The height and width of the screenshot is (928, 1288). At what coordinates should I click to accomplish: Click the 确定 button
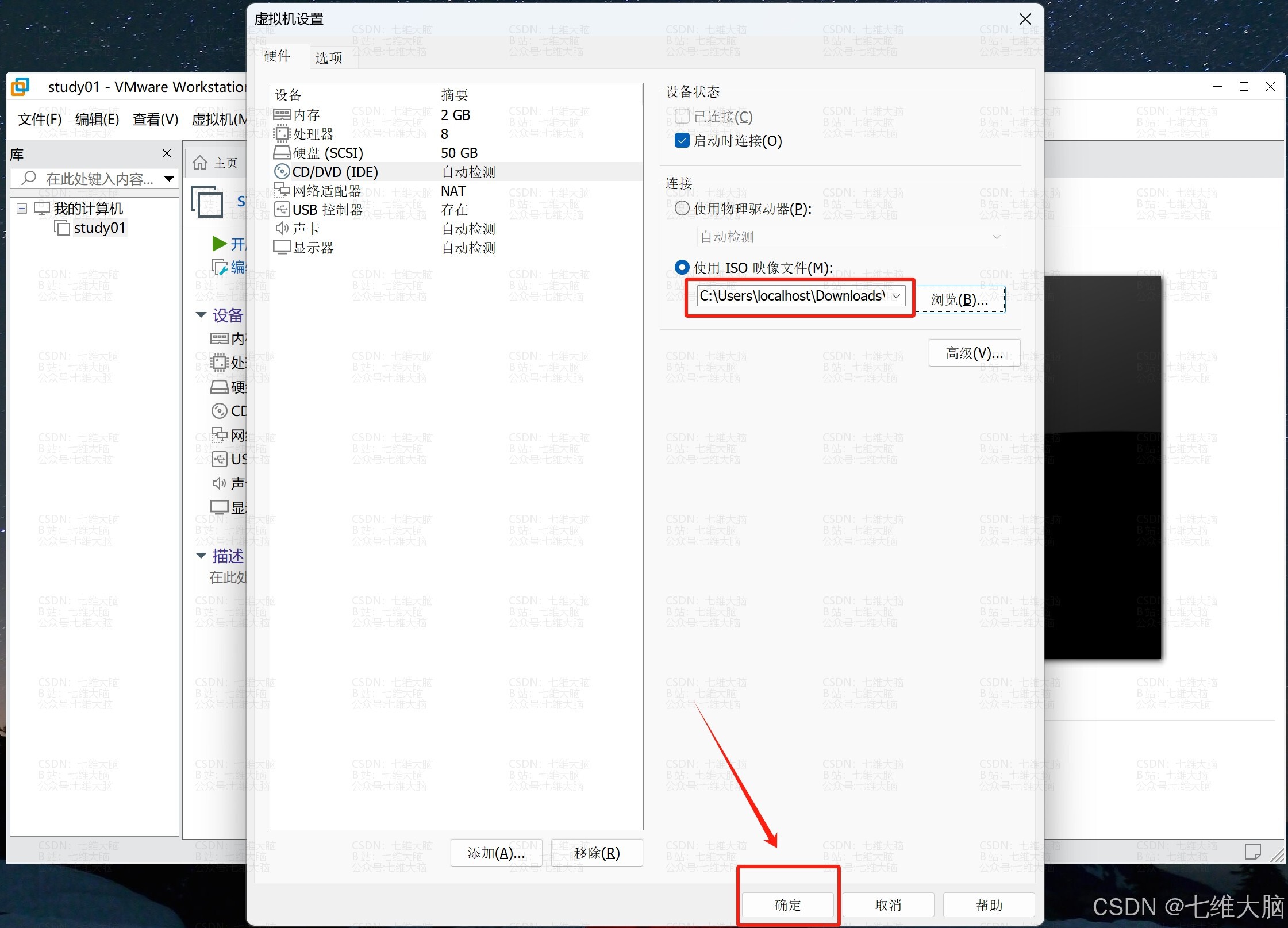(x=787, y=905)
